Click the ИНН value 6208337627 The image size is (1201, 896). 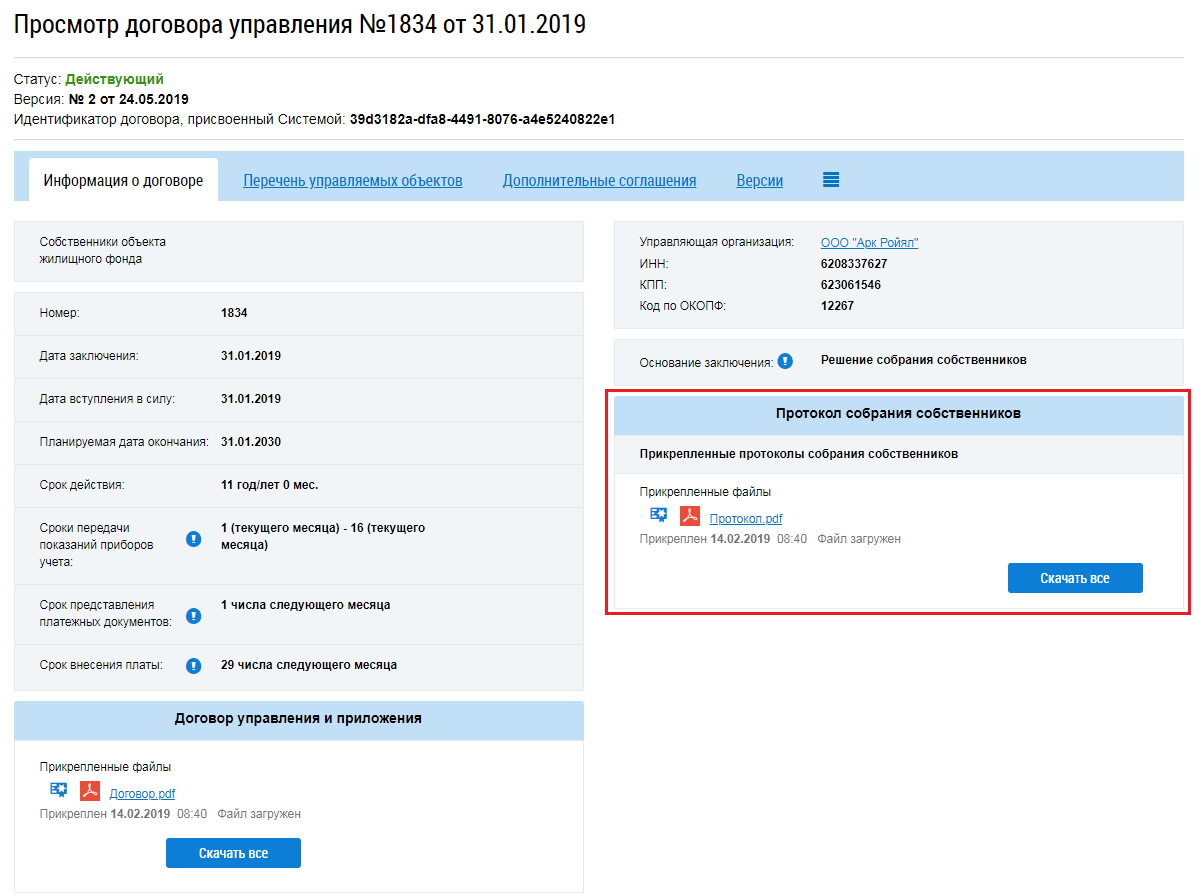[x=854, y=264]
